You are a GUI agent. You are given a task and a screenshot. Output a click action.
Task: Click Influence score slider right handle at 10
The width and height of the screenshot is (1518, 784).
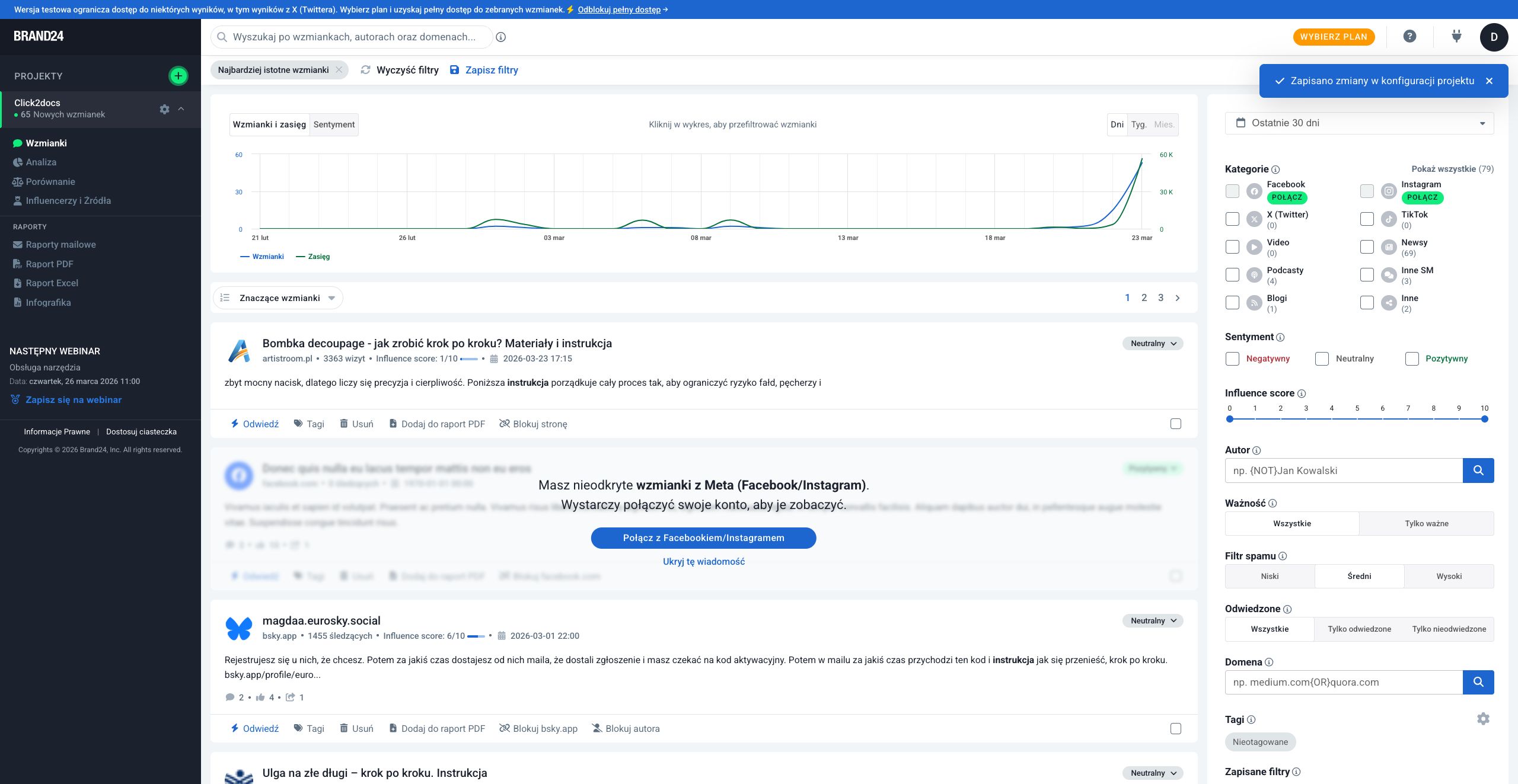point(1484,419)
